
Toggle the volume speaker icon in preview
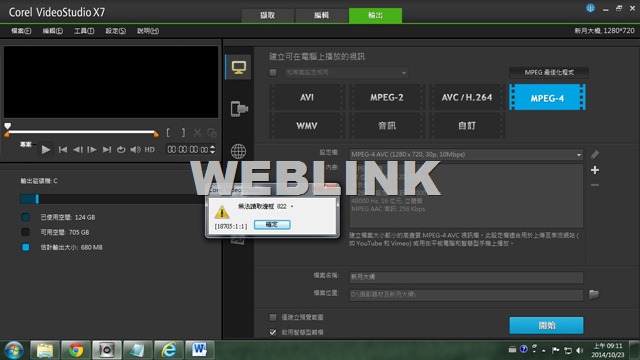pyautogui.click(x=135, y=150)
